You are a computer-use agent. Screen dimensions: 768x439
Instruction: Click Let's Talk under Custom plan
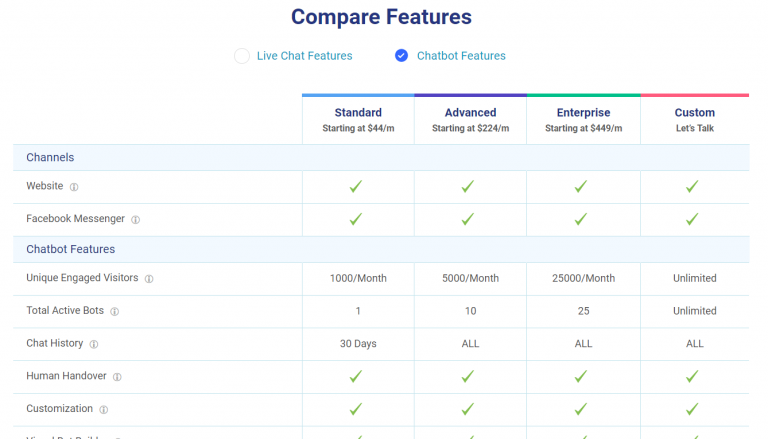(x=694, y=129)
